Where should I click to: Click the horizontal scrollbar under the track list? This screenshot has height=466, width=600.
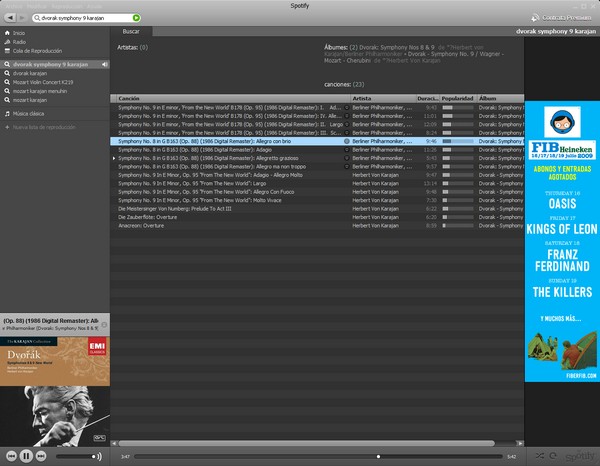point(306,443)
